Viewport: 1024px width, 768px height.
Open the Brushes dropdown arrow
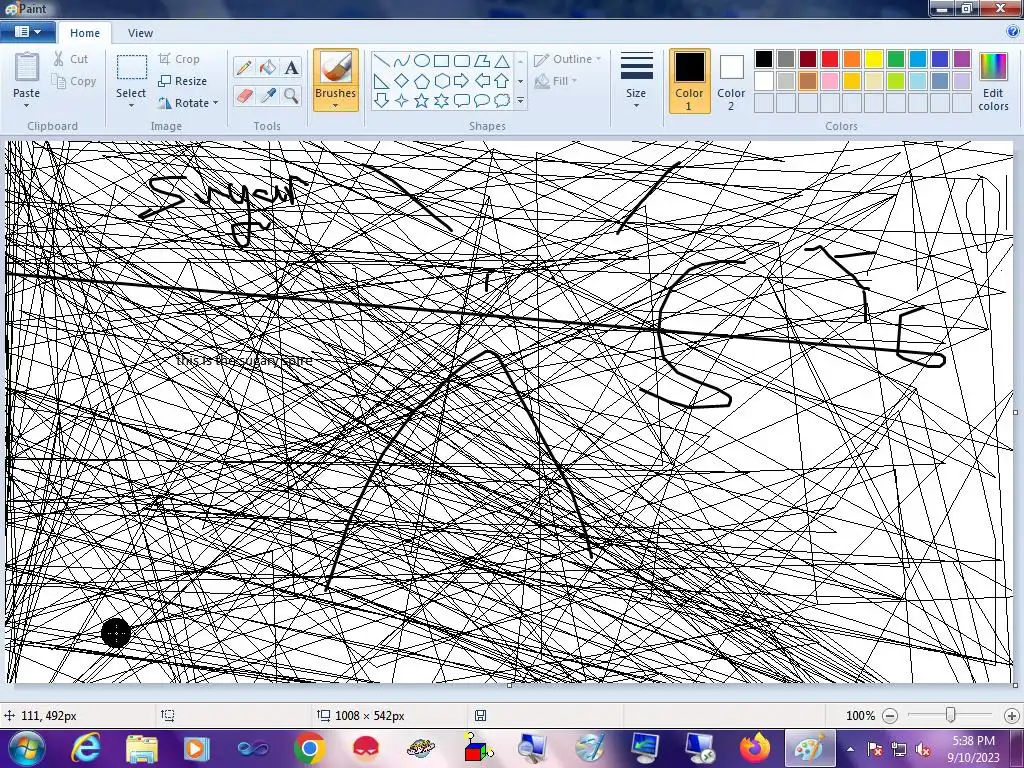(x=336, y=104)
